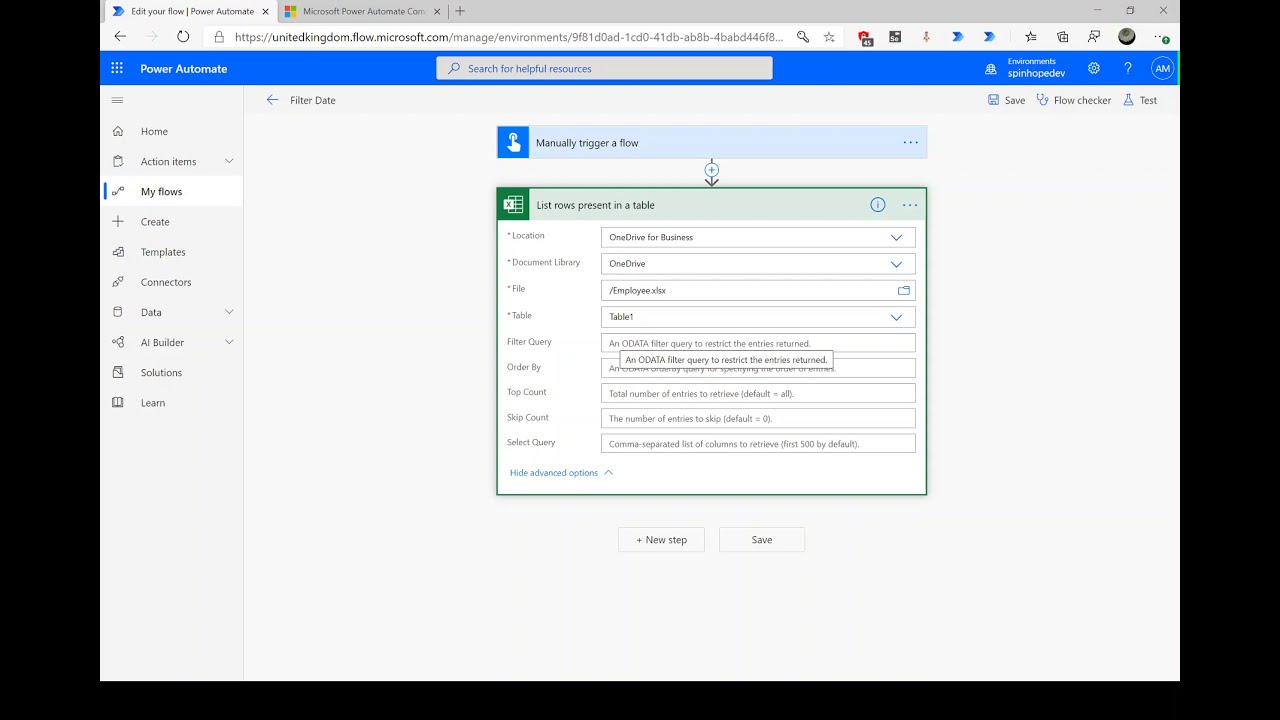Screen dimensions: 1280x720
Task: Go back using the arrow beside Filter Date
Action: (272, 100)
